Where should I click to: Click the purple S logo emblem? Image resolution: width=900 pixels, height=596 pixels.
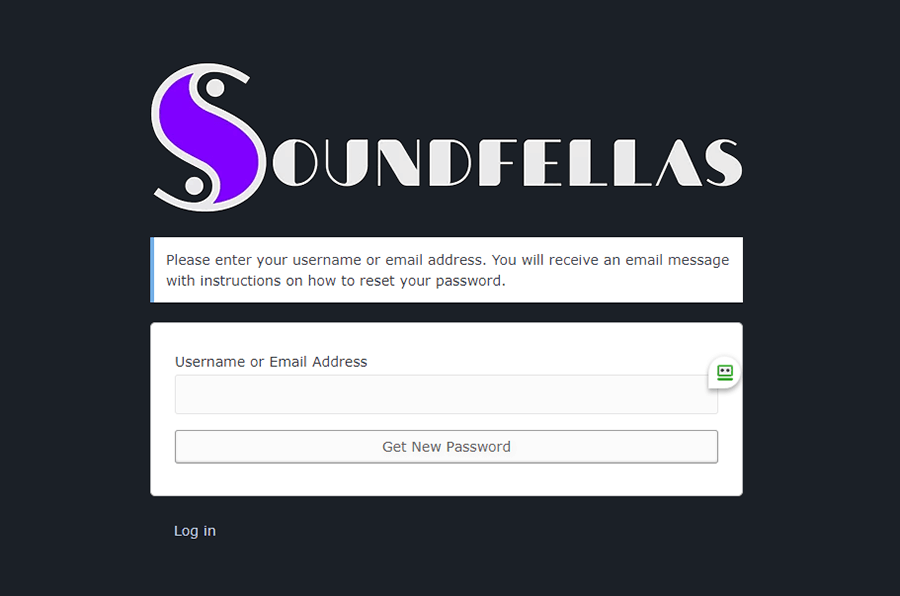click(209, 138)
